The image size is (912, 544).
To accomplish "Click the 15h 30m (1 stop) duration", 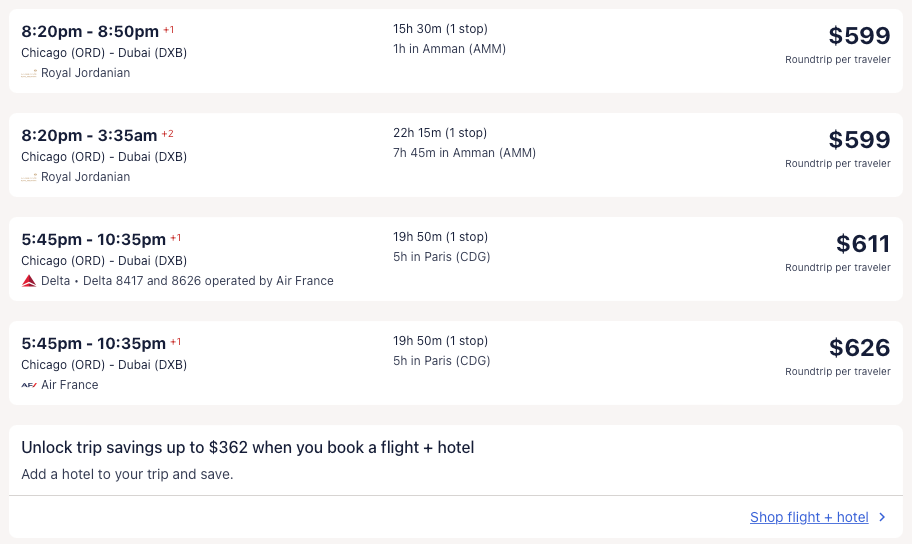I will click(440, 29).
